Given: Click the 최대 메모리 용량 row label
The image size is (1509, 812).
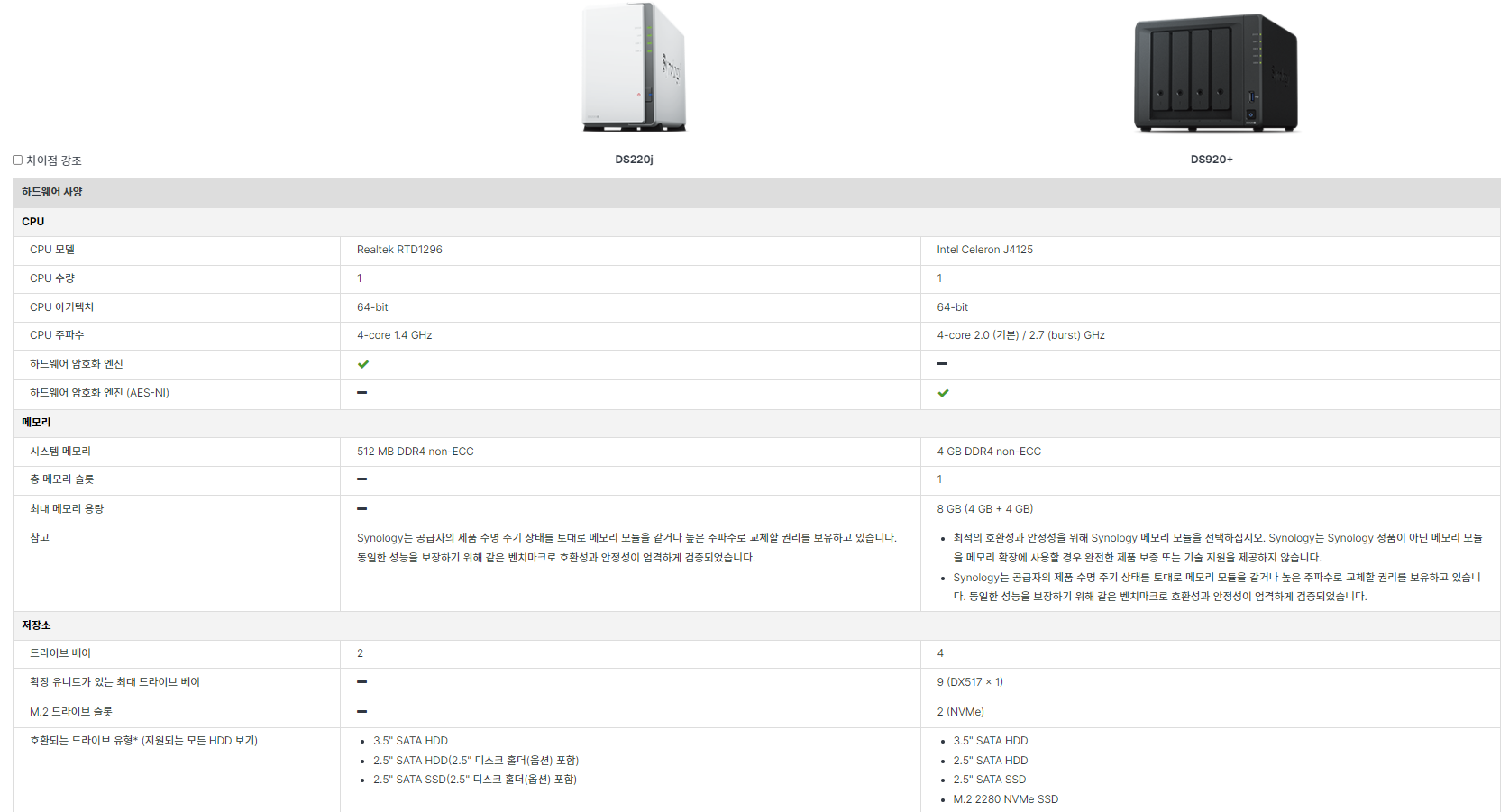Looking at the screenshot, I should (x=67, y=509).
